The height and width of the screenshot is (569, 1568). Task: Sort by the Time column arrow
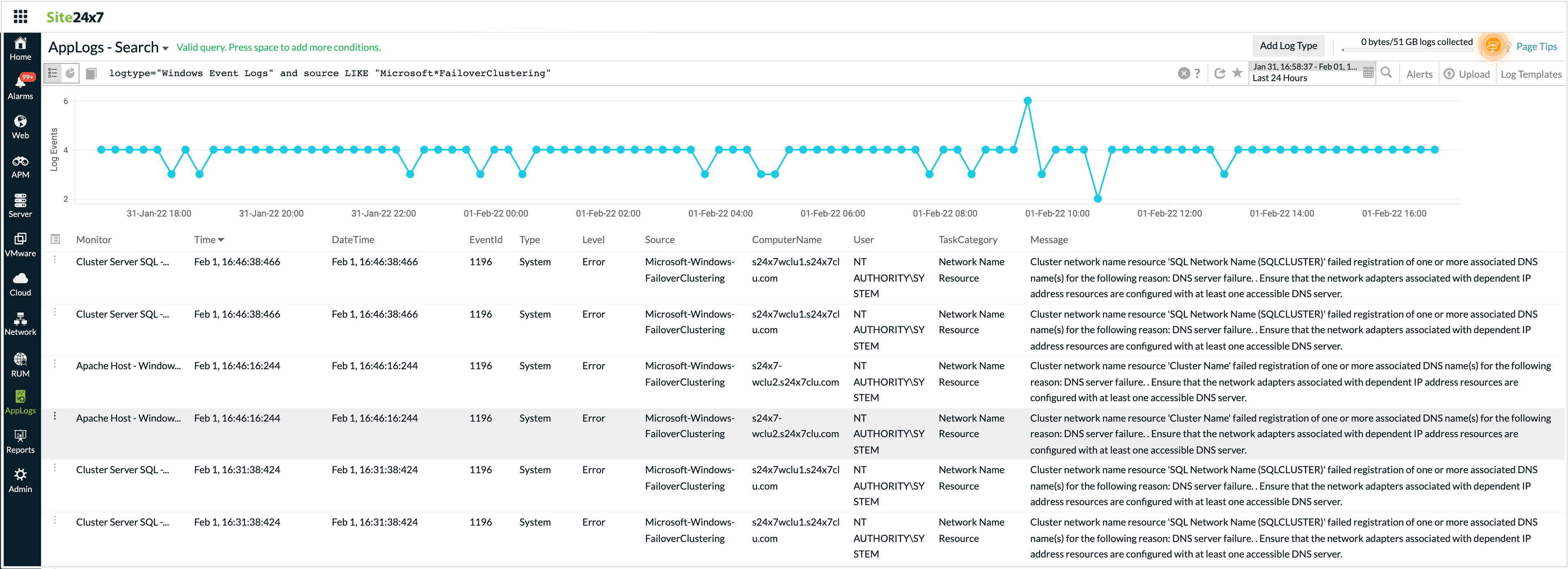click(221, 240)
